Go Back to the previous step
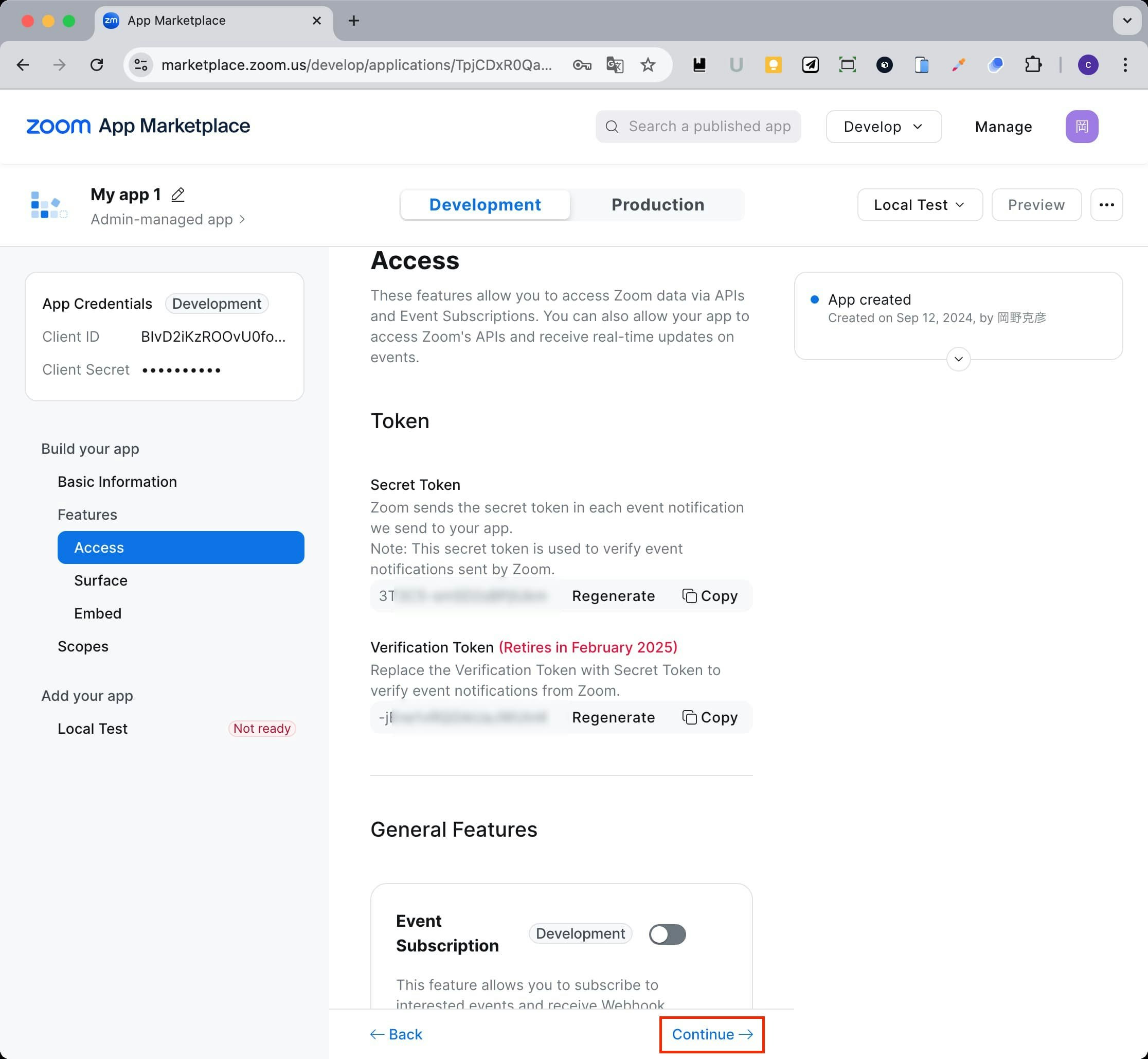Screen dimensions: 1148x1059 (x=397, y=1034)
